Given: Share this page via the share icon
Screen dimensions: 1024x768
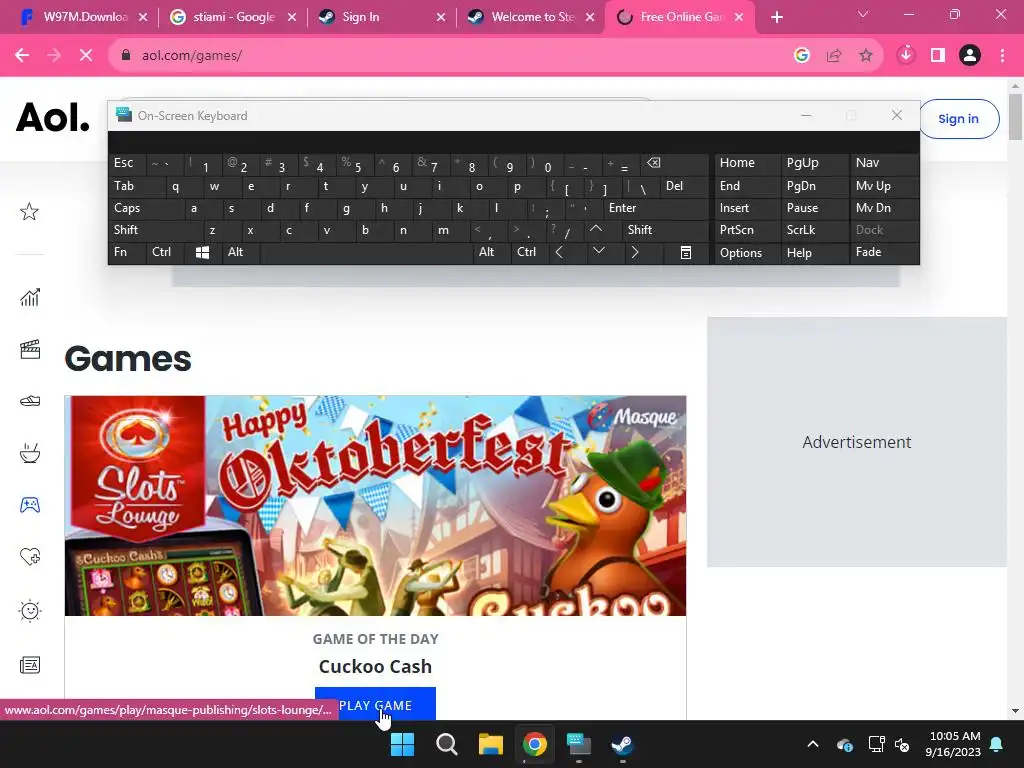Looking at the screenshot, I should click(834, 56).
